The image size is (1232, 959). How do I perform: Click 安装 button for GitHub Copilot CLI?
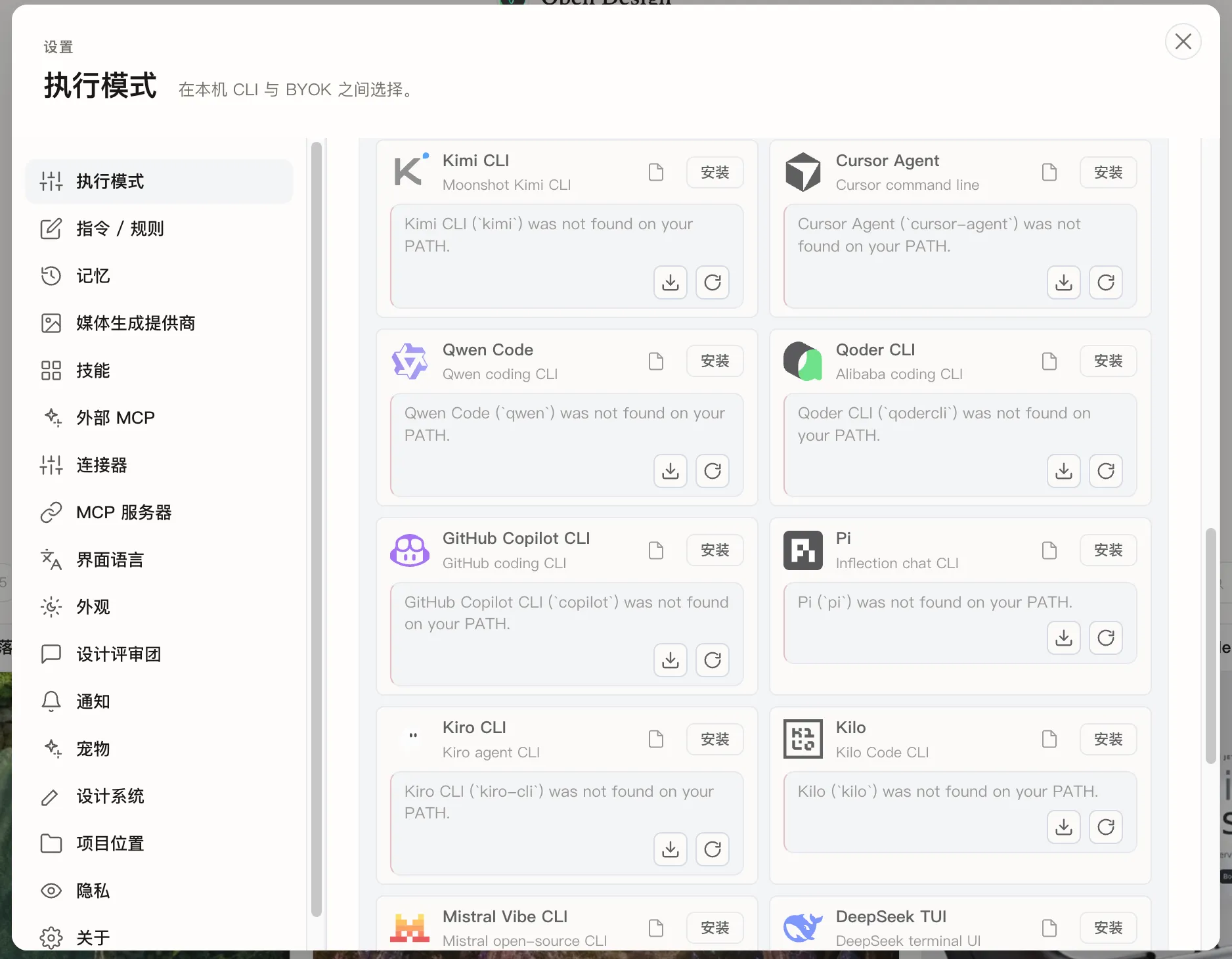(715, 550)
